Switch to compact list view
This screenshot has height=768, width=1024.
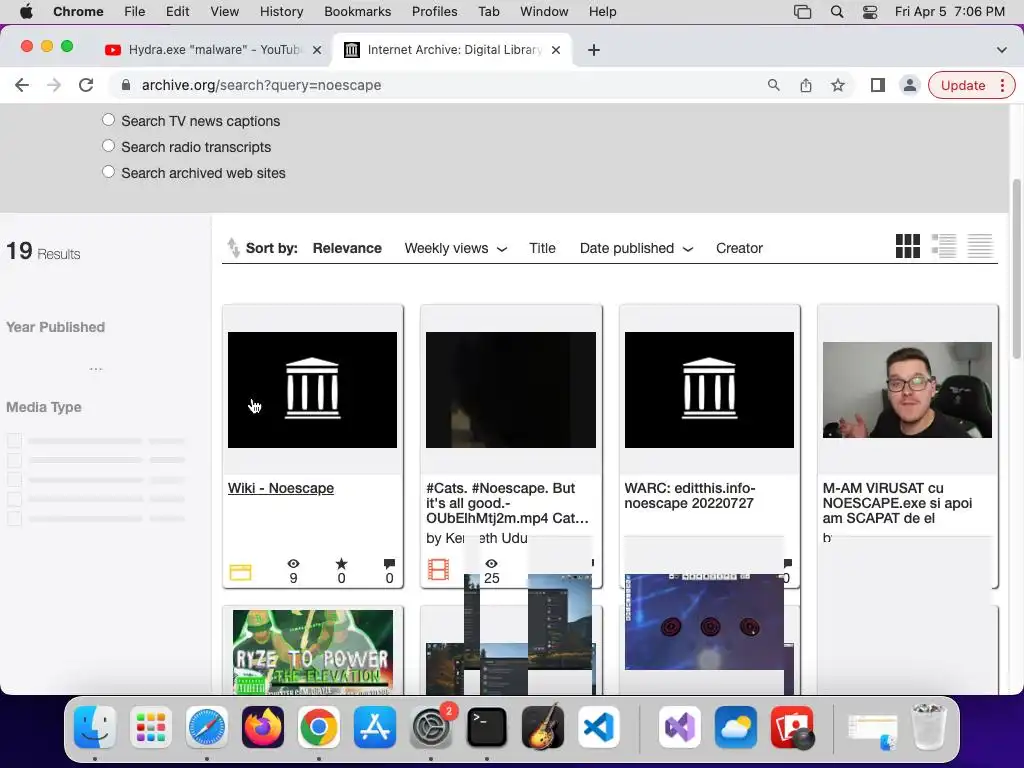(980, 246)
